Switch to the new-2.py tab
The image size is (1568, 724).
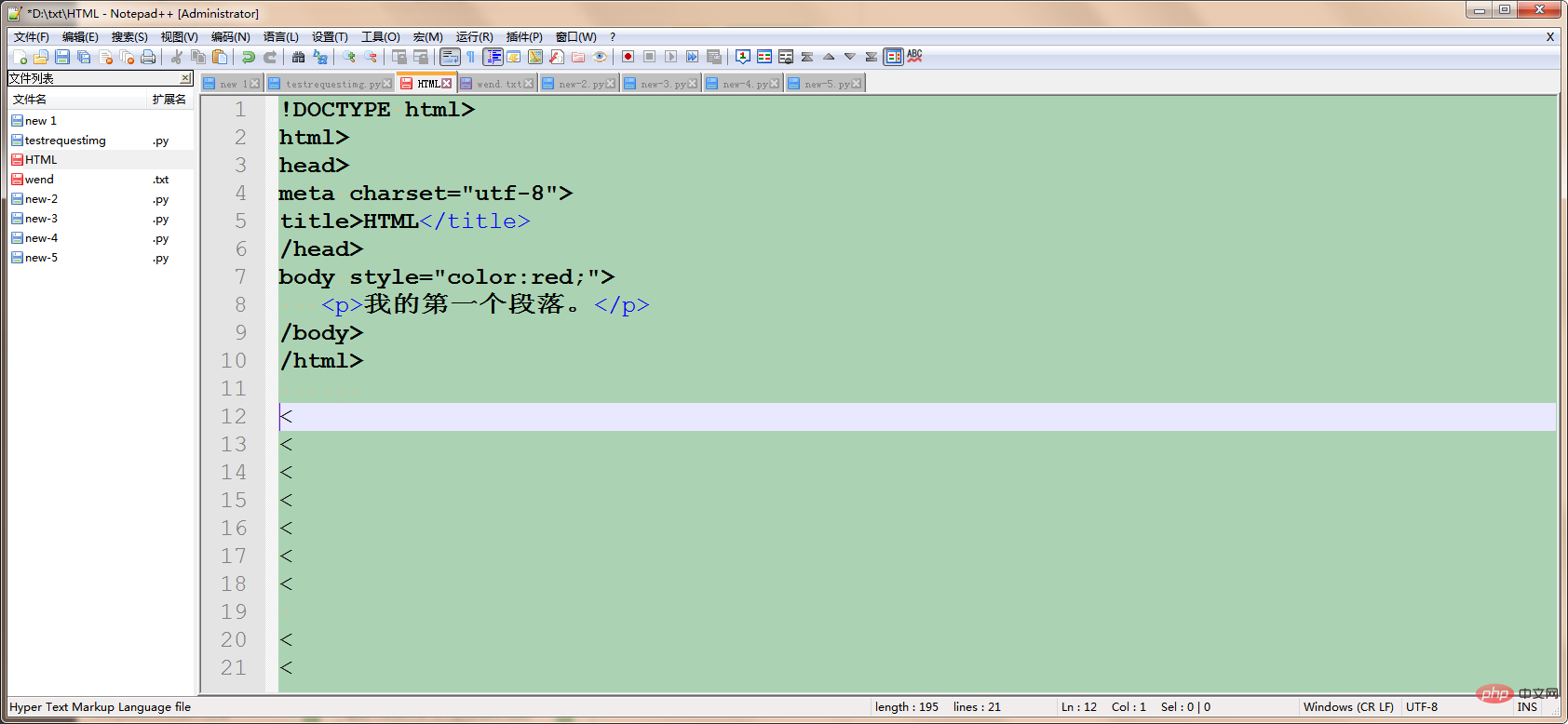click(x=580, y=84)
